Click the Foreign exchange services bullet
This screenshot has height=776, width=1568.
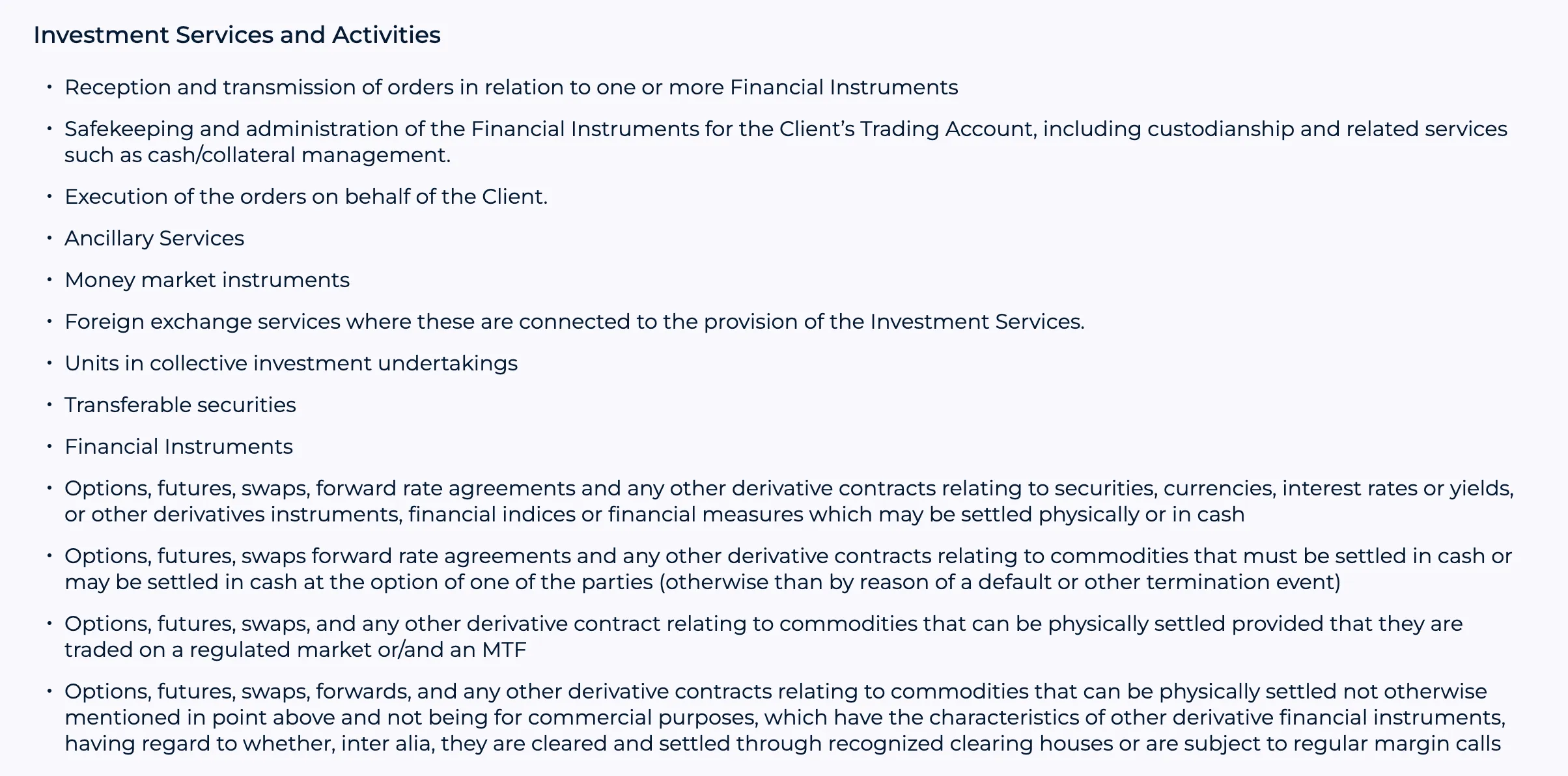click(x=574, y=322)
